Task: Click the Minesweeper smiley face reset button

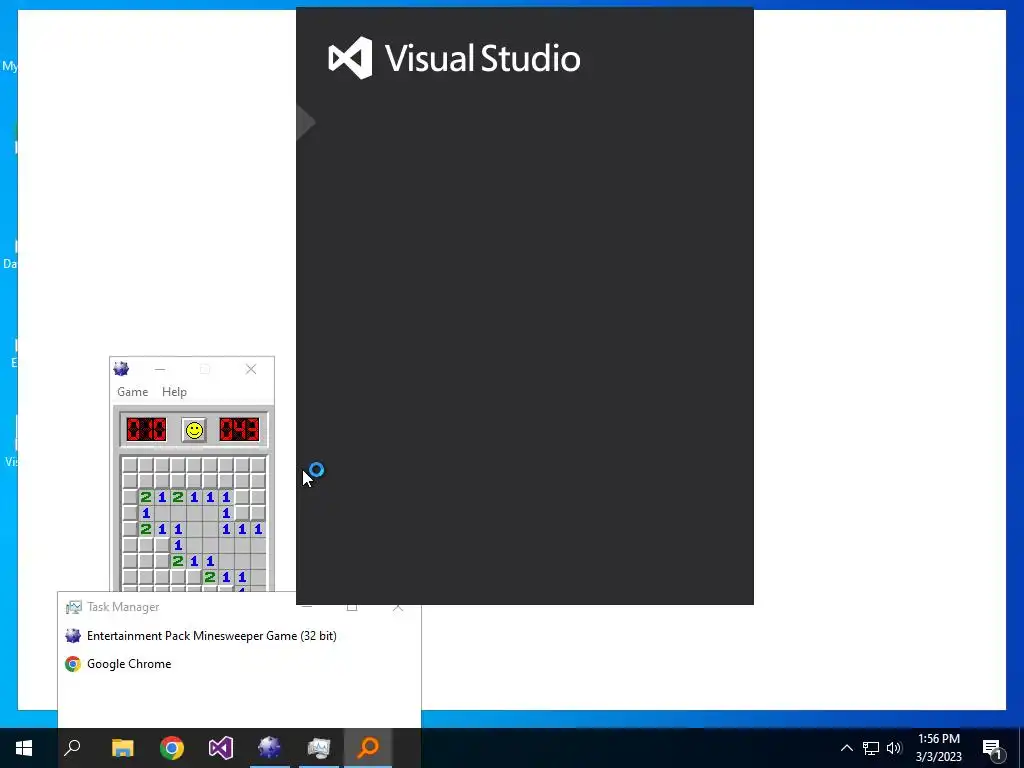Action: [194, 430]
